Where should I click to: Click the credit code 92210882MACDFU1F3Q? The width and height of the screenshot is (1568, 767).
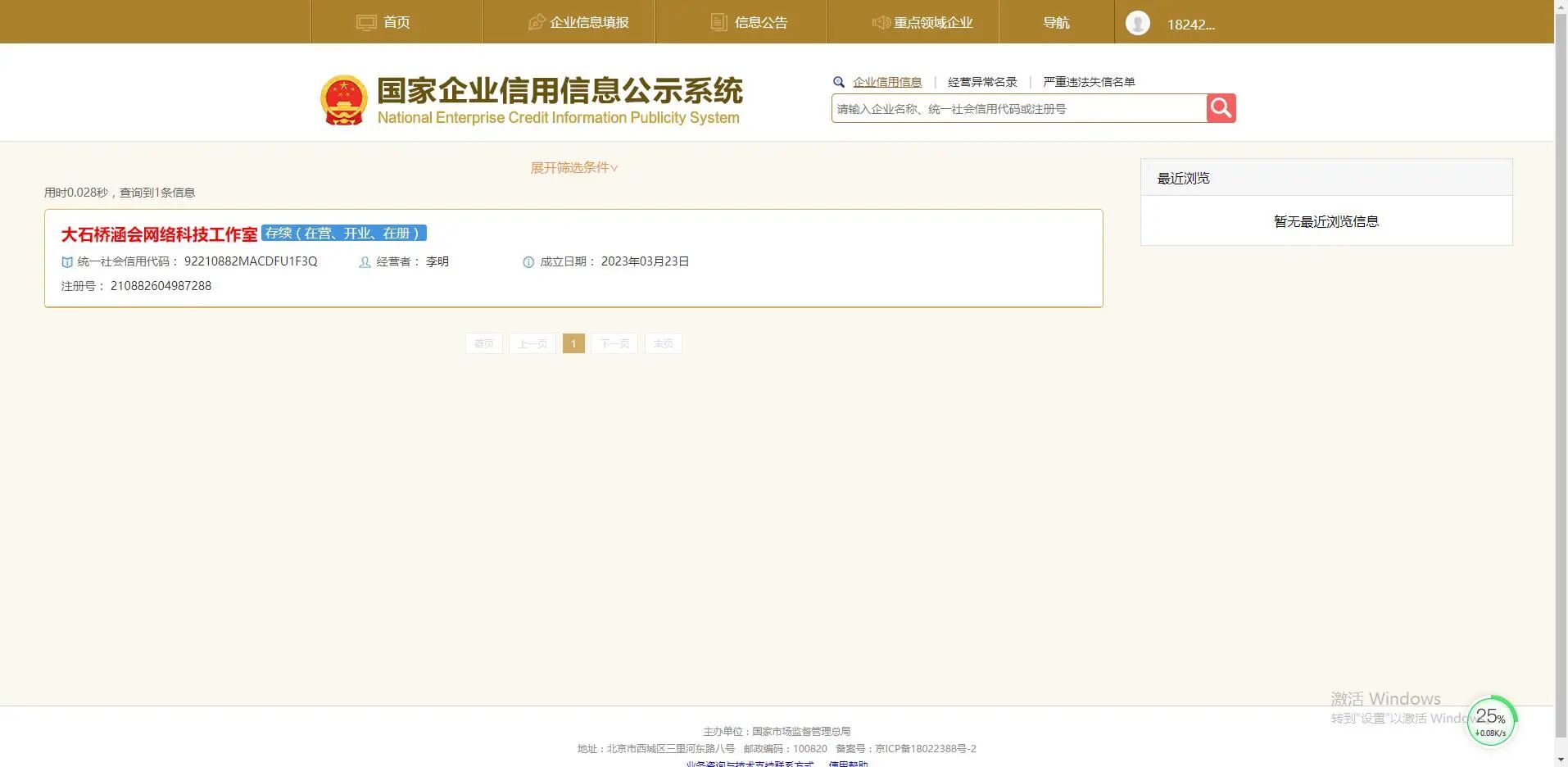(251, 261)
